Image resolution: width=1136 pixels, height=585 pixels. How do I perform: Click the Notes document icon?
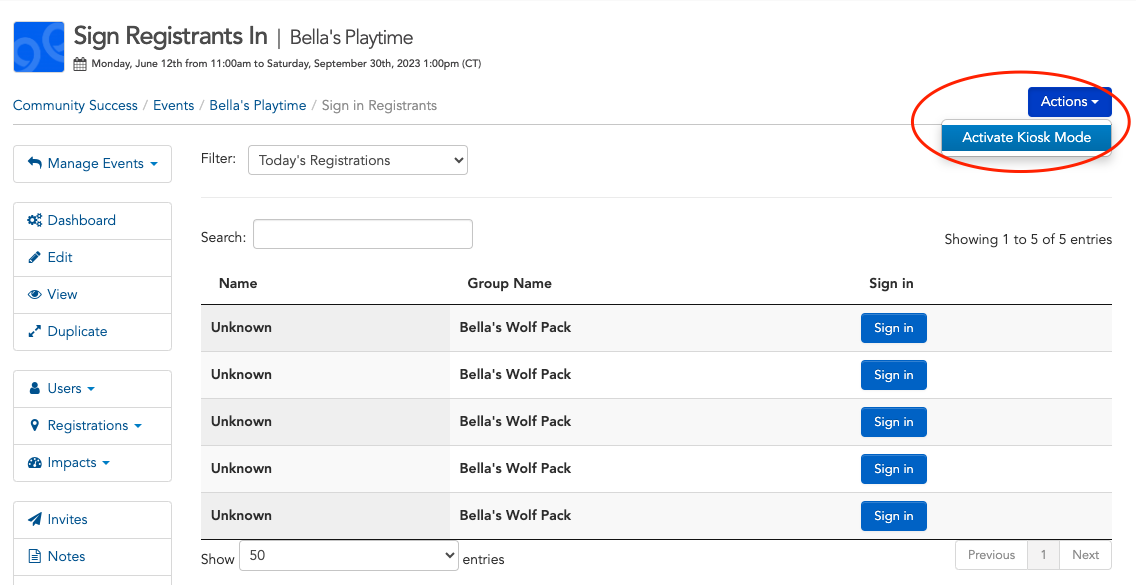tap(34, 556)
